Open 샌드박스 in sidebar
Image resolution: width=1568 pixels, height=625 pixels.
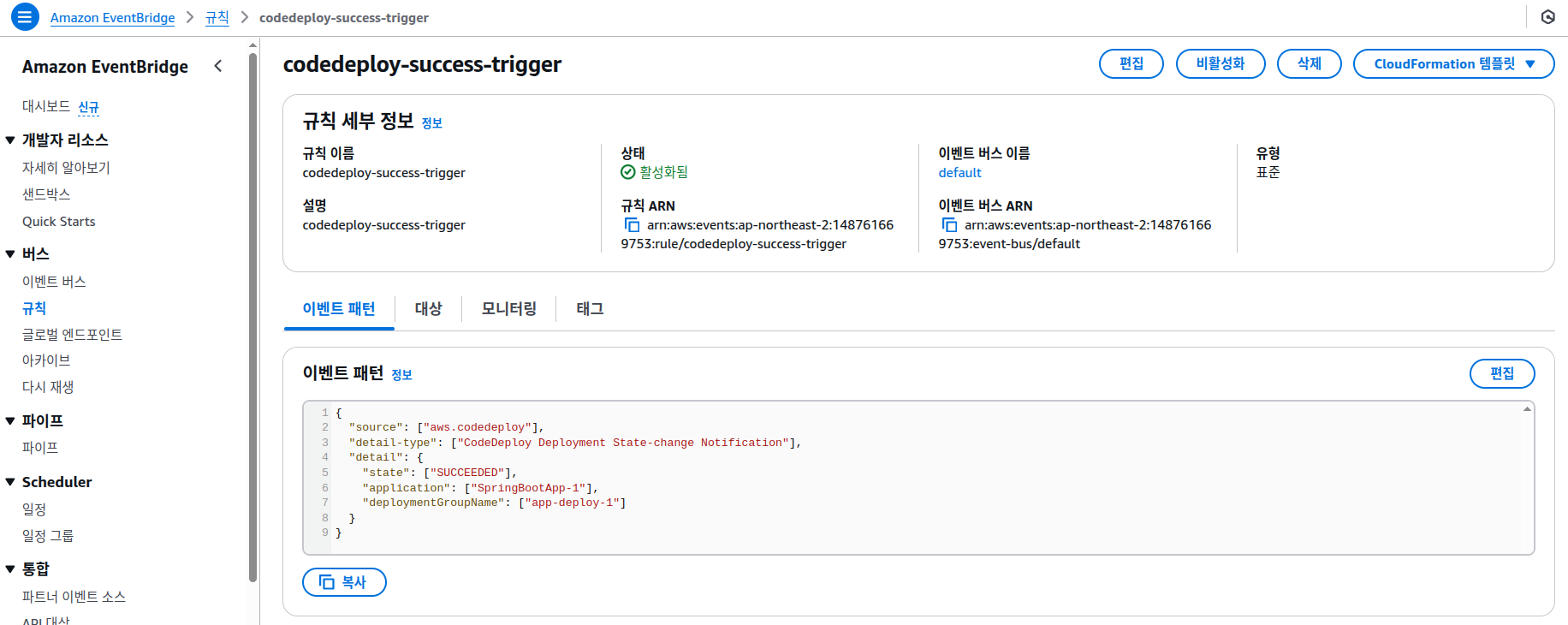[x=46, y=194]
